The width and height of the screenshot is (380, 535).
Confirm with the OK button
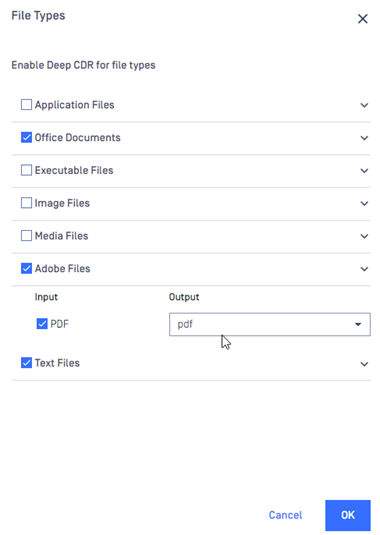348,515
